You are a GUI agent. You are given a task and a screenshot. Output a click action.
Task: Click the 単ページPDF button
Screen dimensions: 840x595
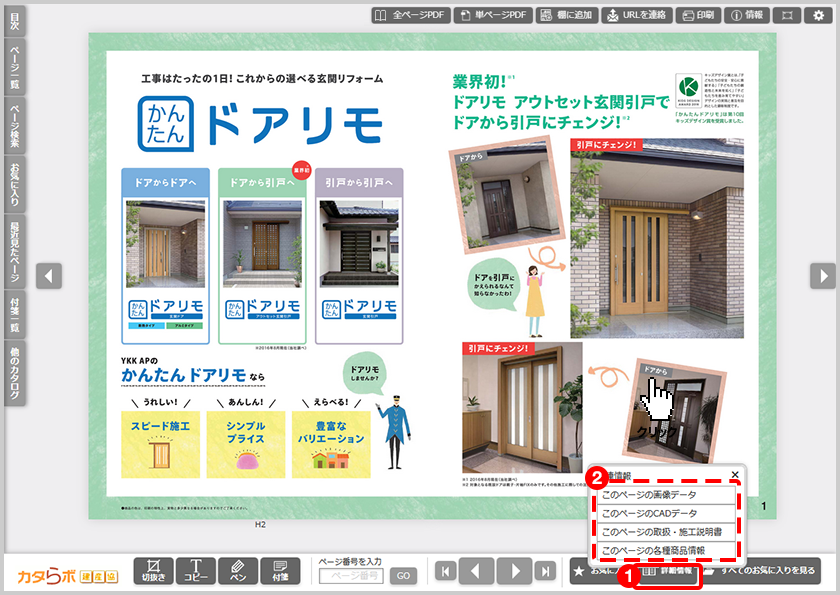pos(492,15)
